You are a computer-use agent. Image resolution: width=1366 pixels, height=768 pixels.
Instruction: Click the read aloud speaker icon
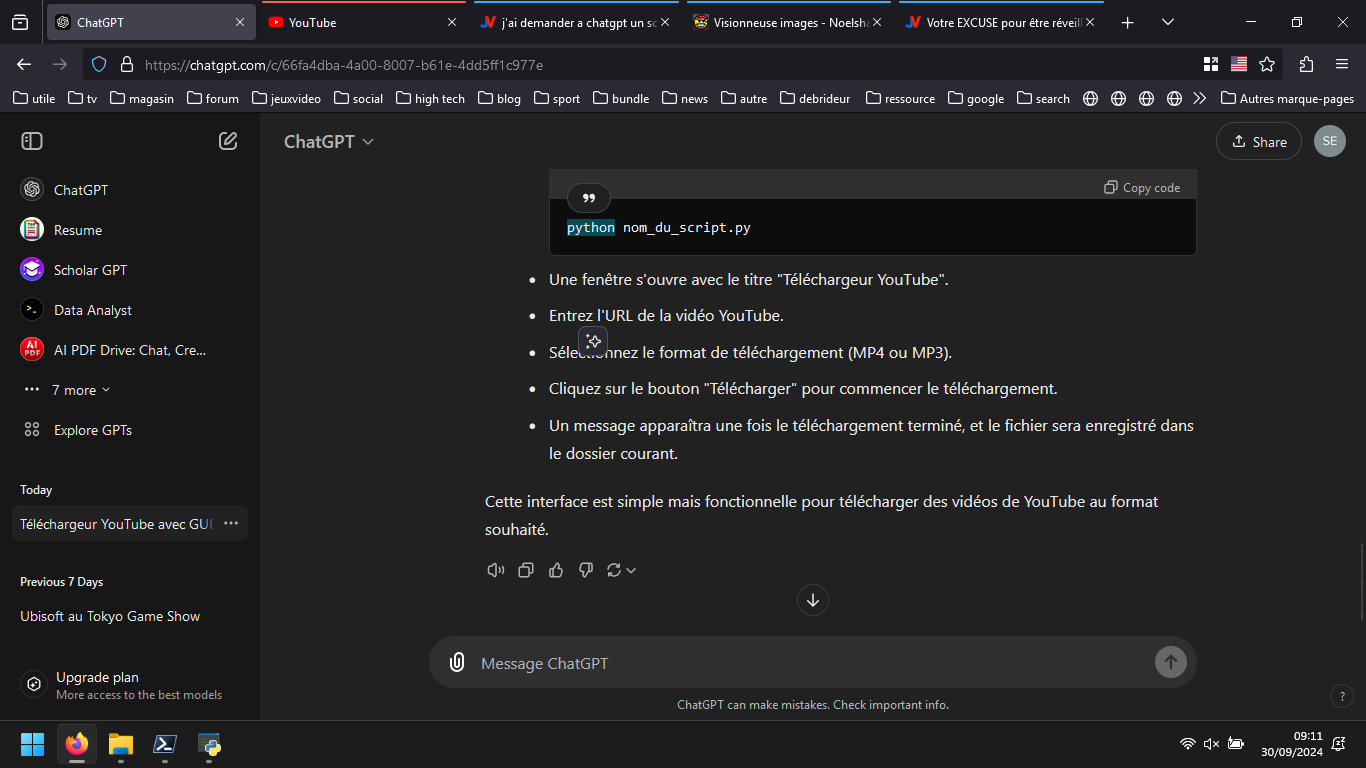coord(495,570)
